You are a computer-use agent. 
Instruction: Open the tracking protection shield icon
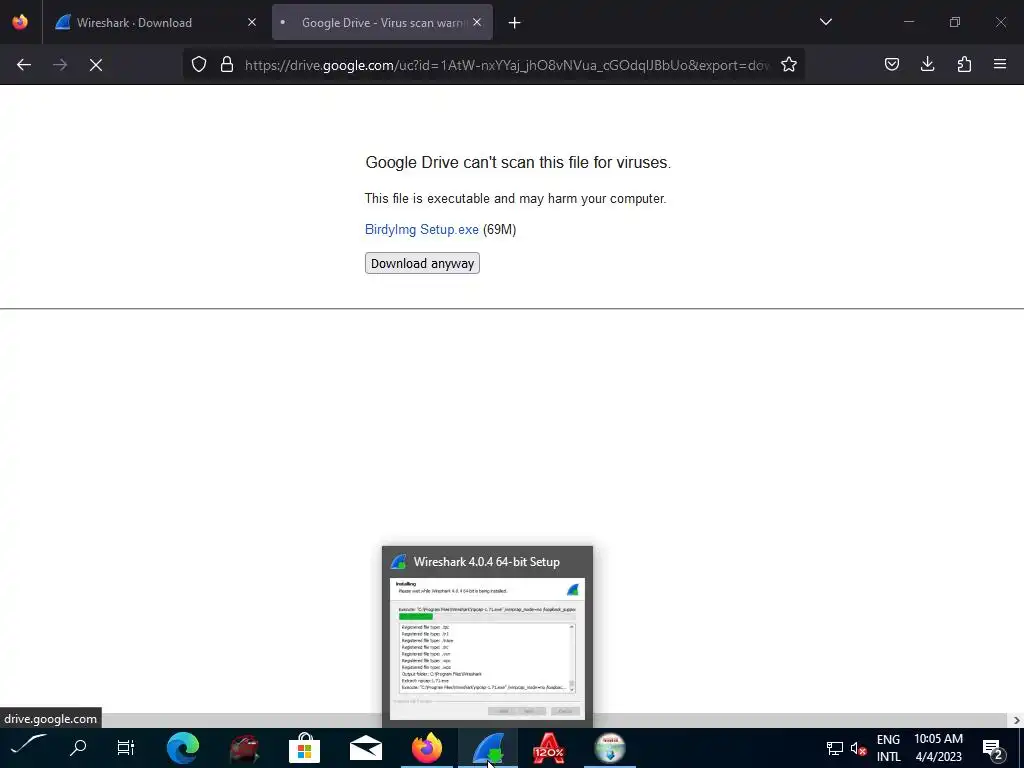(x=199, y=64)
